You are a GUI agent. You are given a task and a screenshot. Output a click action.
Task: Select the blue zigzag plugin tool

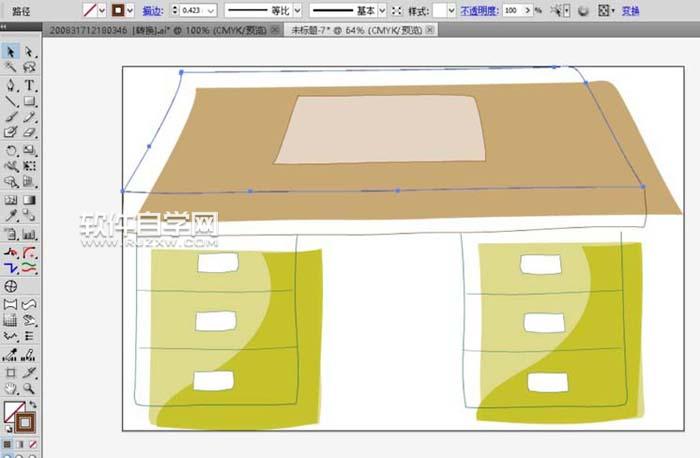tap(11, 268)
